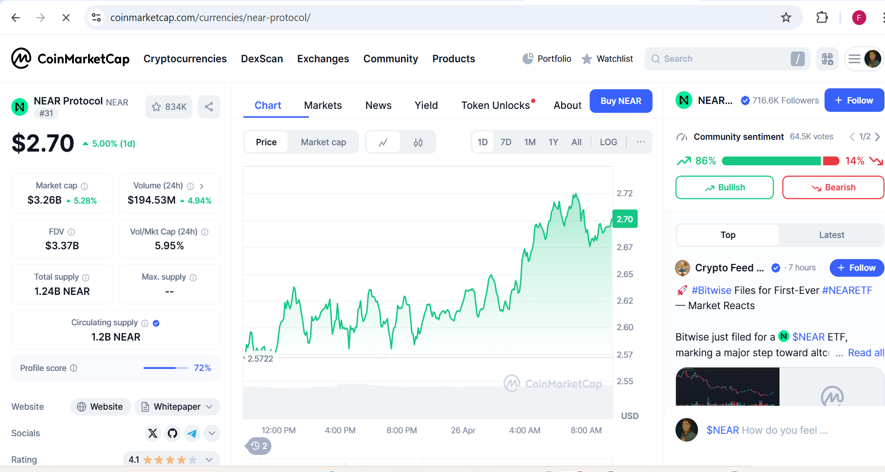Expand more Socials chevron
The width and height of the screenshot is (885, 472).
click(x=212, y=434)
